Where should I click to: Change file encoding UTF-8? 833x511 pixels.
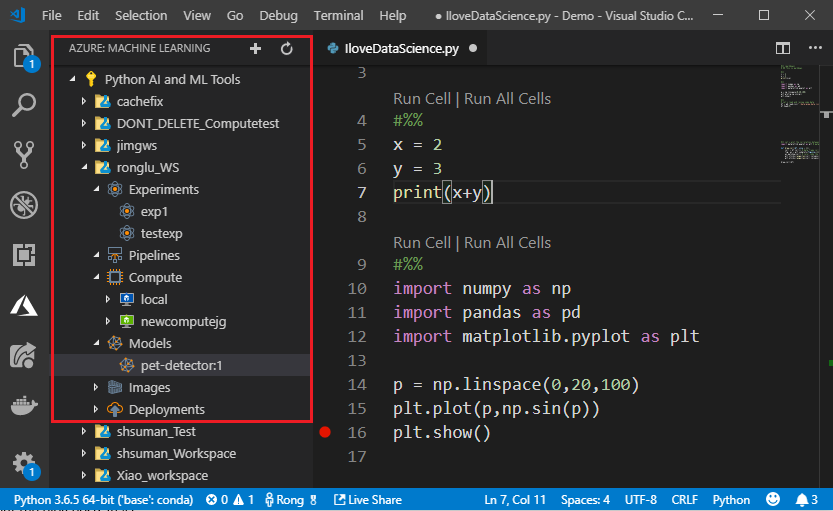[x=640, y=499]
